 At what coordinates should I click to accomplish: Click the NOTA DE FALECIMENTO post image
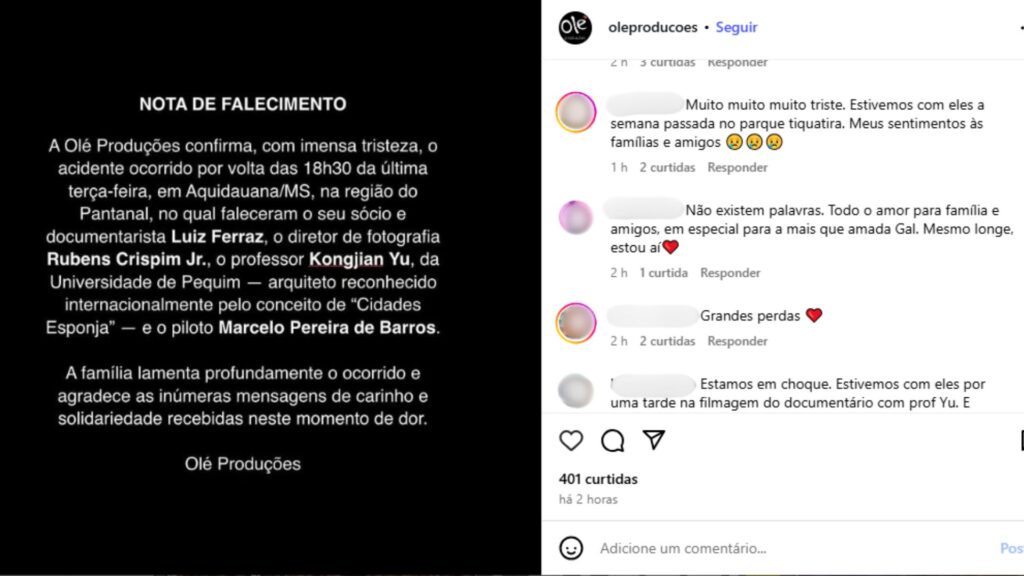click(270, 287)
